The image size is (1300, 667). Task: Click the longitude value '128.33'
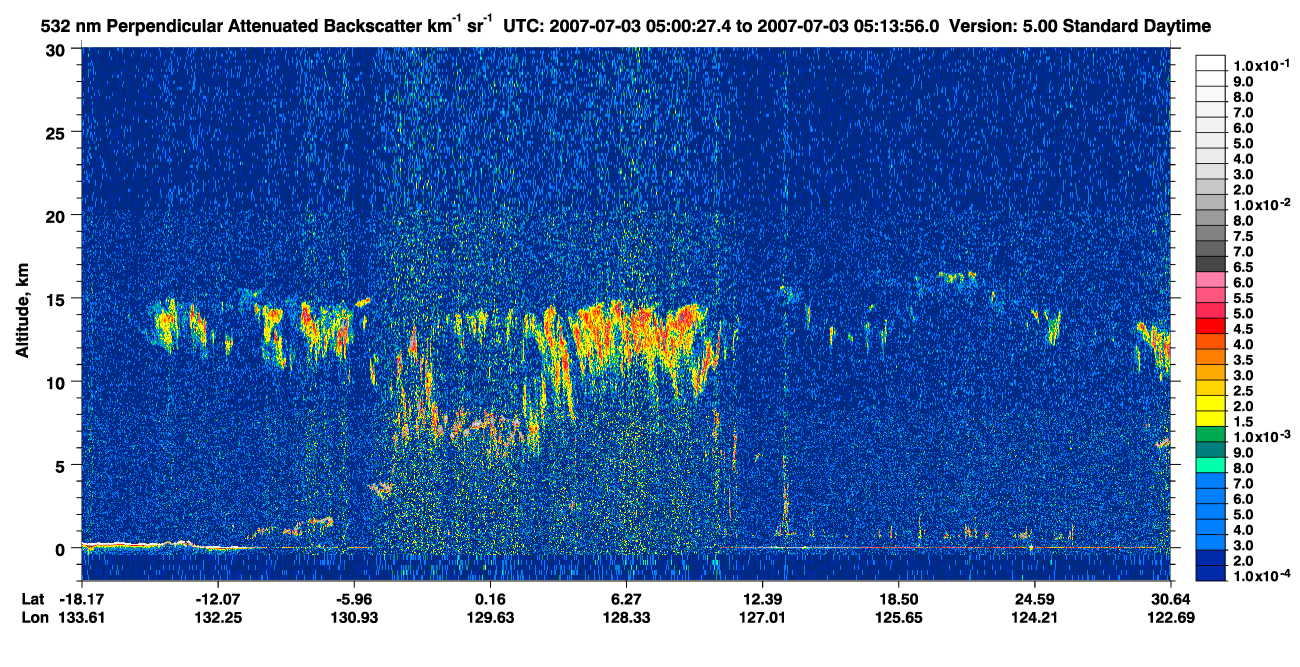(x=626, y=617)
